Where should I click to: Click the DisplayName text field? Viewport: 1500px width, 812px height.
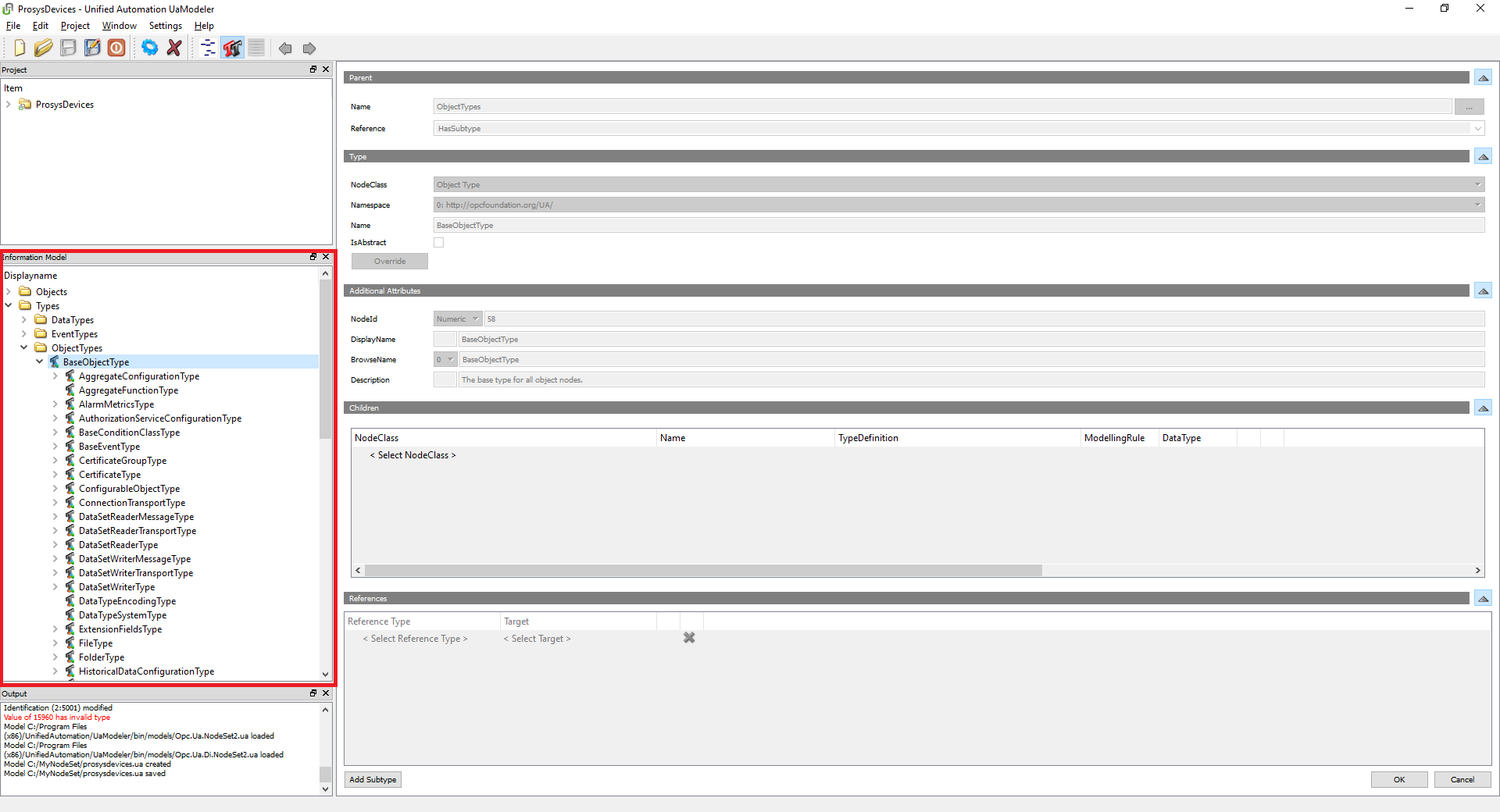click(x=971, y=340)
